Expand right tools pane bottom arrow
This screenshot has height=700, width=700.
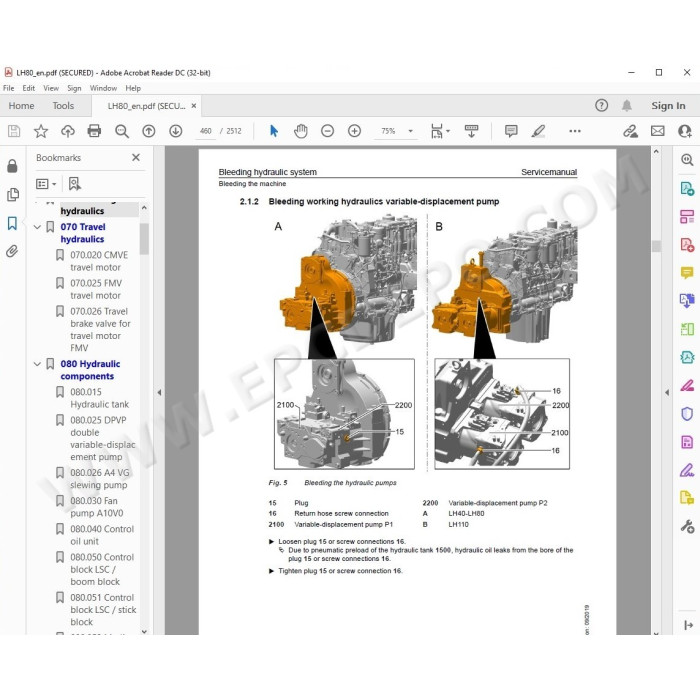tap(688, 625)
